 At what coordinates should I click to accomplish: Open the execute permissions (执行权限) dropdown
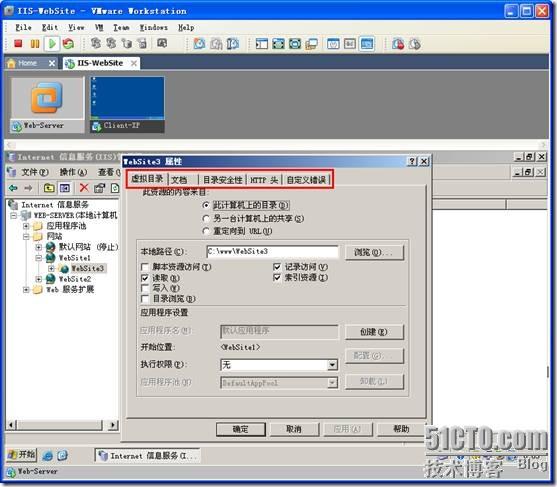(x=332, y=365)
